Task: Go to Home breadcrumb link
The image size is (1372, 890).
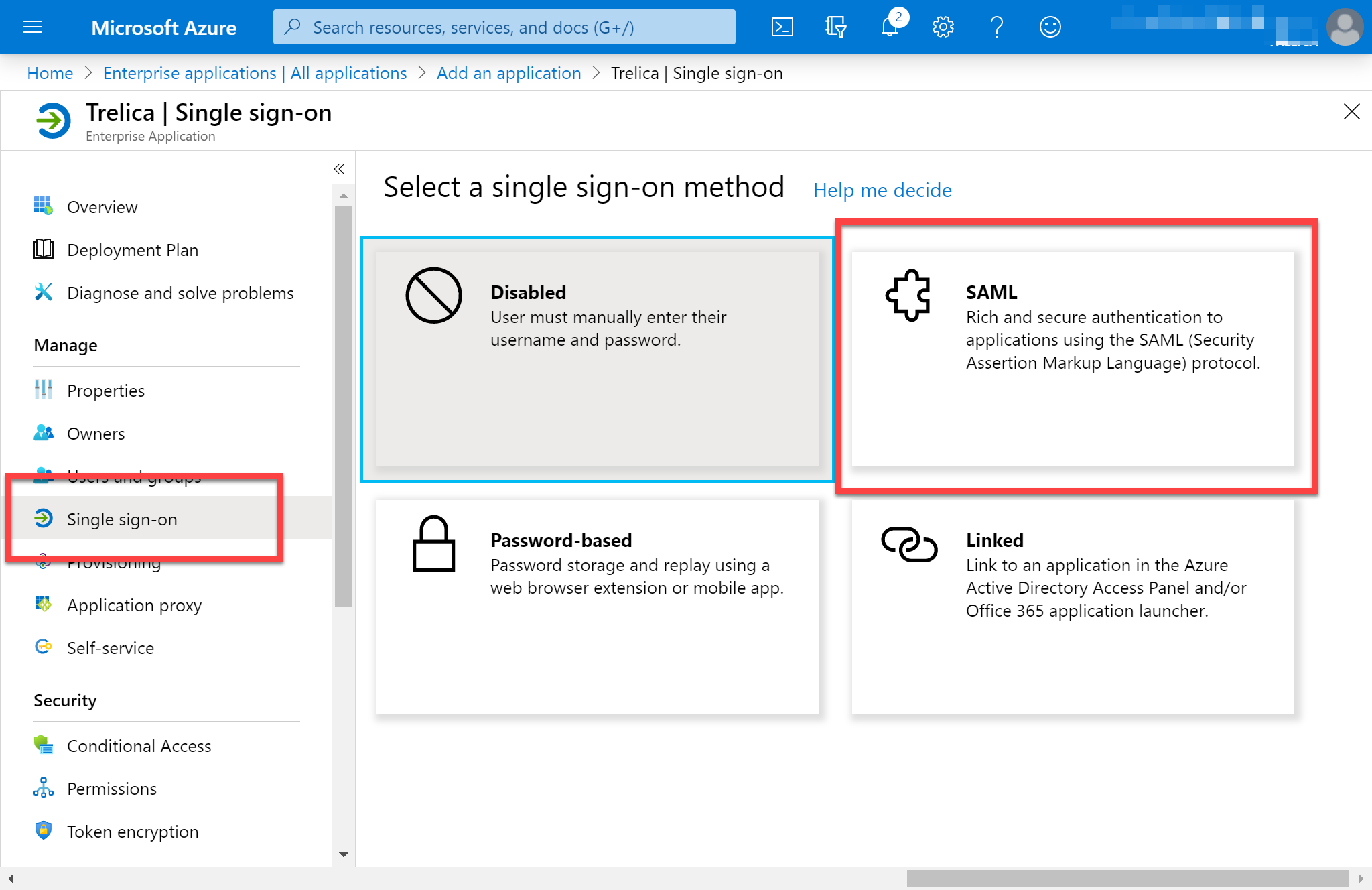Action: [x=50, y=73]
